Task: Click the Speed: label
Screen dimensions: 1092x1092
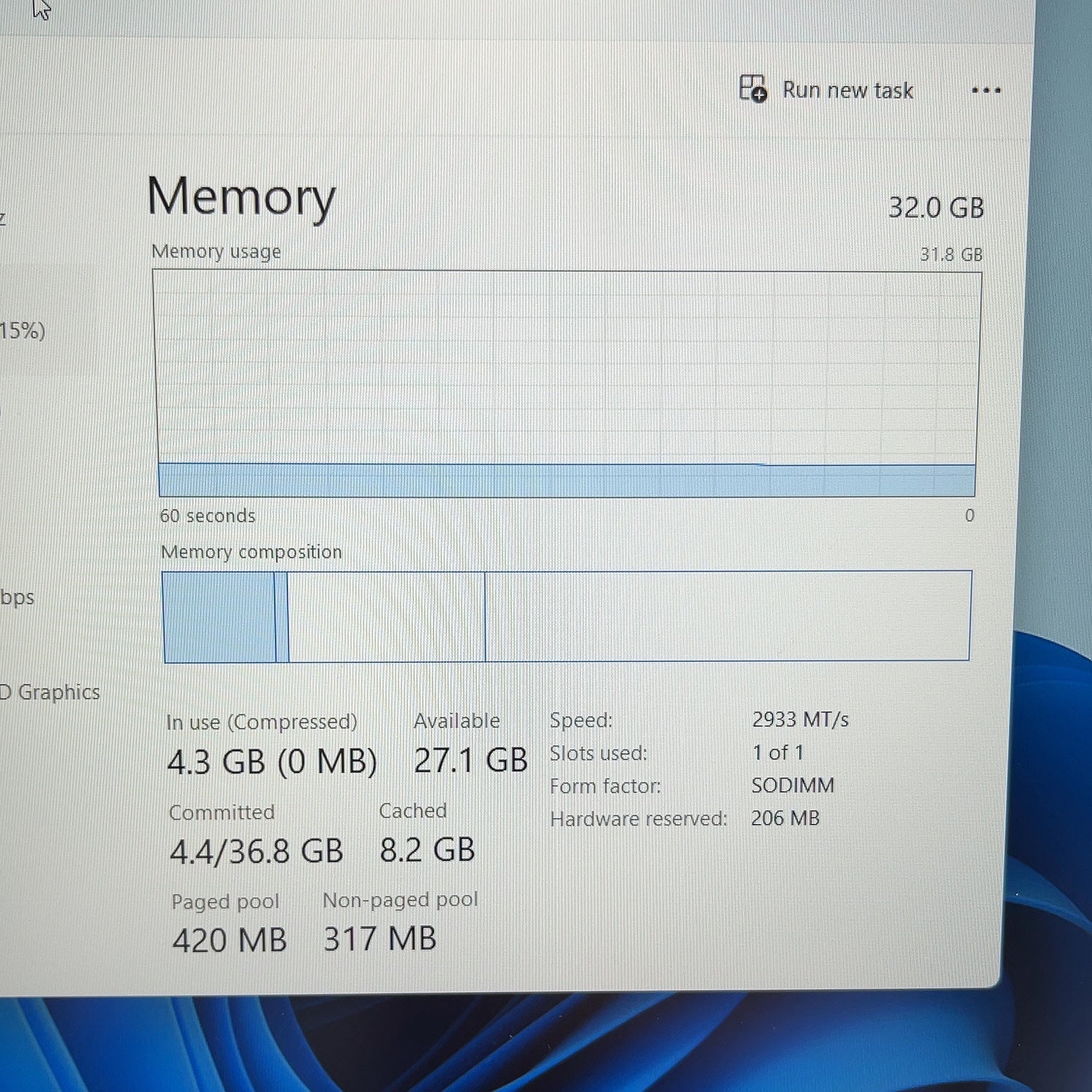Action: (581, 721)
